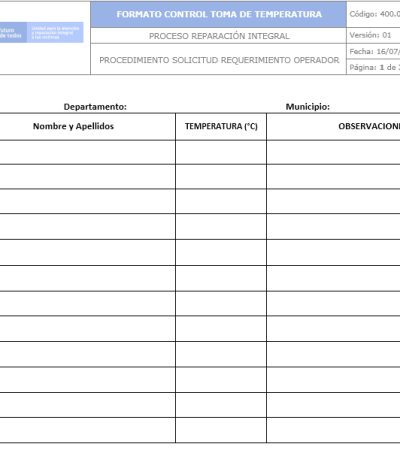This screenshot has width=400, height=450.
Task: Click the Fecha cell in header
Action: click(x=374, y=51)
